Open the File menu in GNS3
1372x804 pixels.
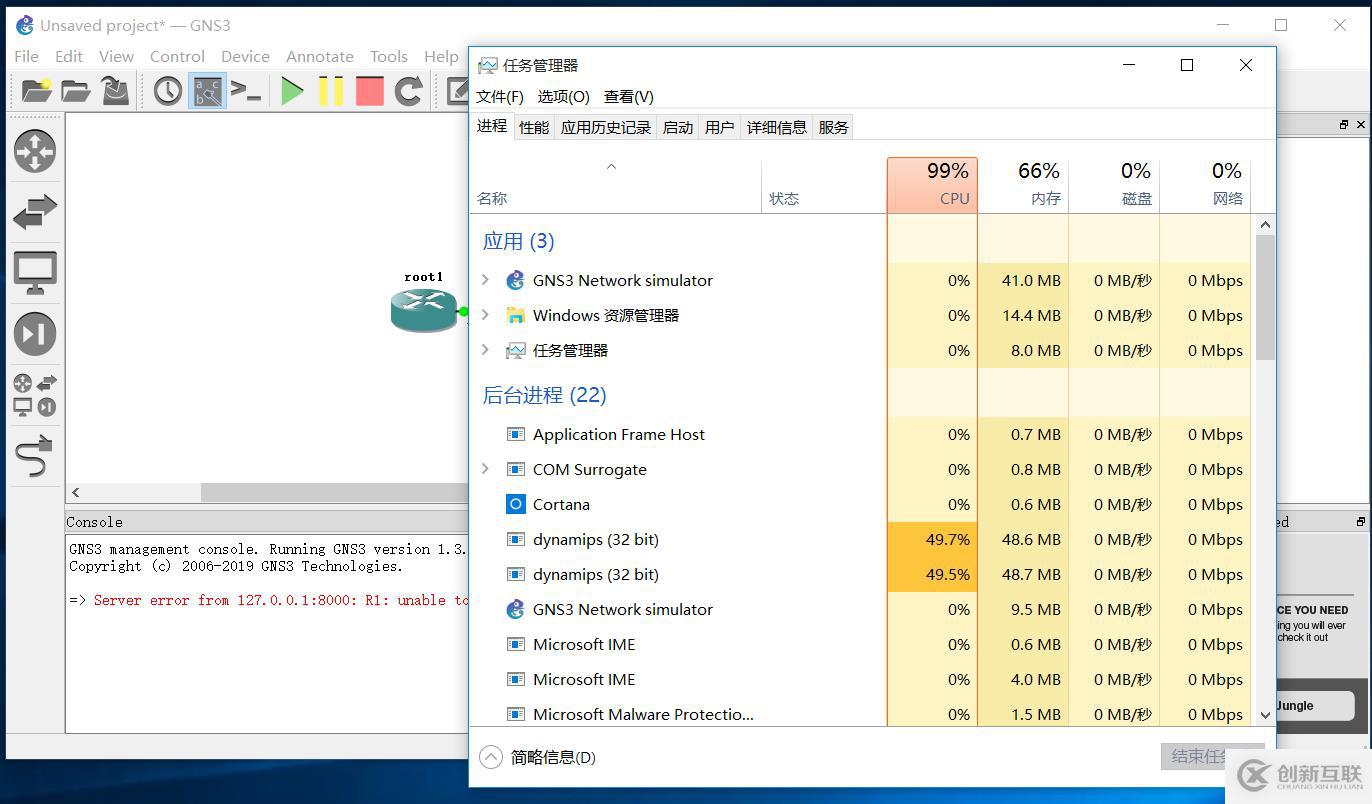(x=27, y=56)
